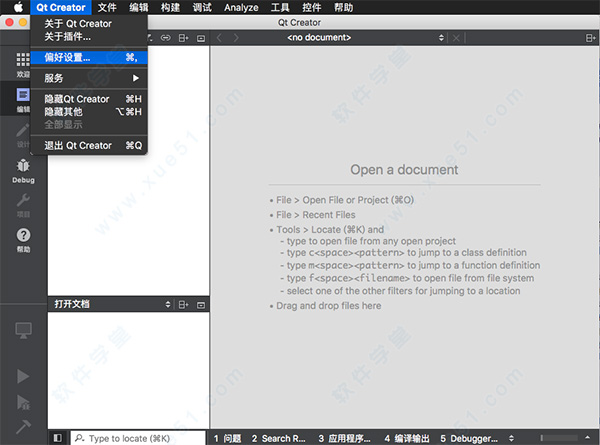Choose 关于 Qt Creator from the menu
This screenshot has height=445, width=600.
[x=89, y=24]
